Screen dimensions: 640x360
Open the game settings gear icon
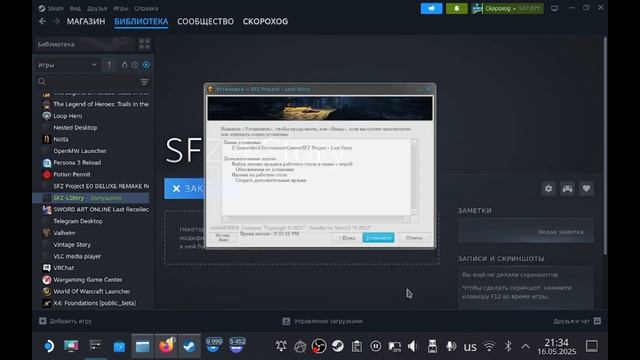(x=548, y=189)
